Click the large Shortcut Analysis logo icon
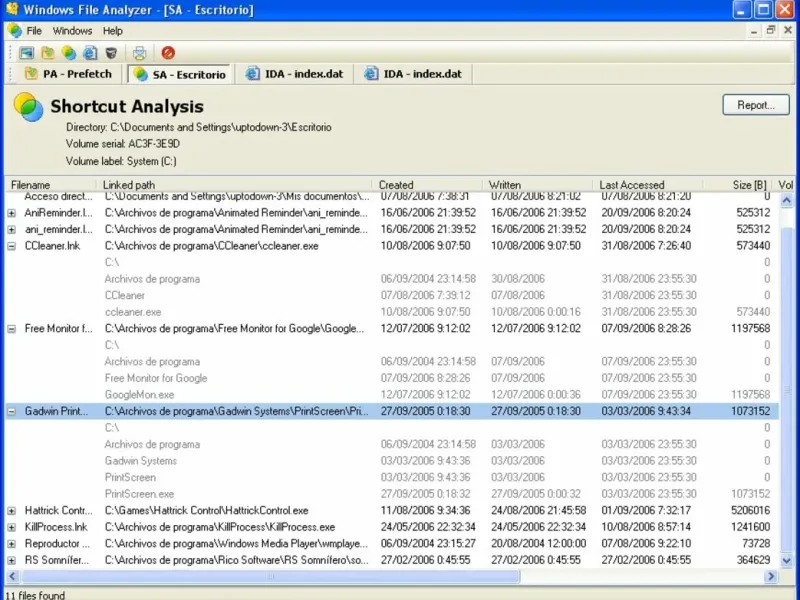Image resolution: width=800 pixels, height=600 pixels. click(29, 107)
